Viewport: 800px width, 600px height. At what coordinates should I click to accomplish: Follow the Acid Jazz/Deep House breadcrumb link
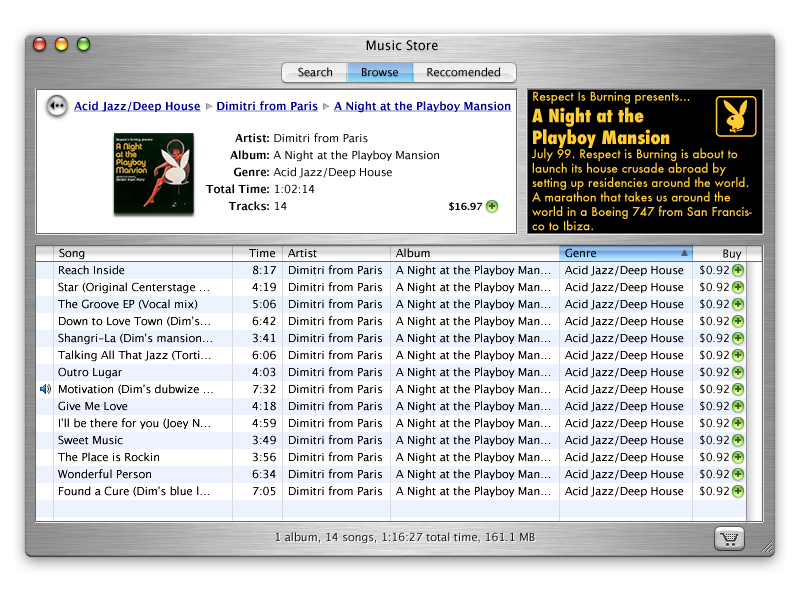click(137, 106)
